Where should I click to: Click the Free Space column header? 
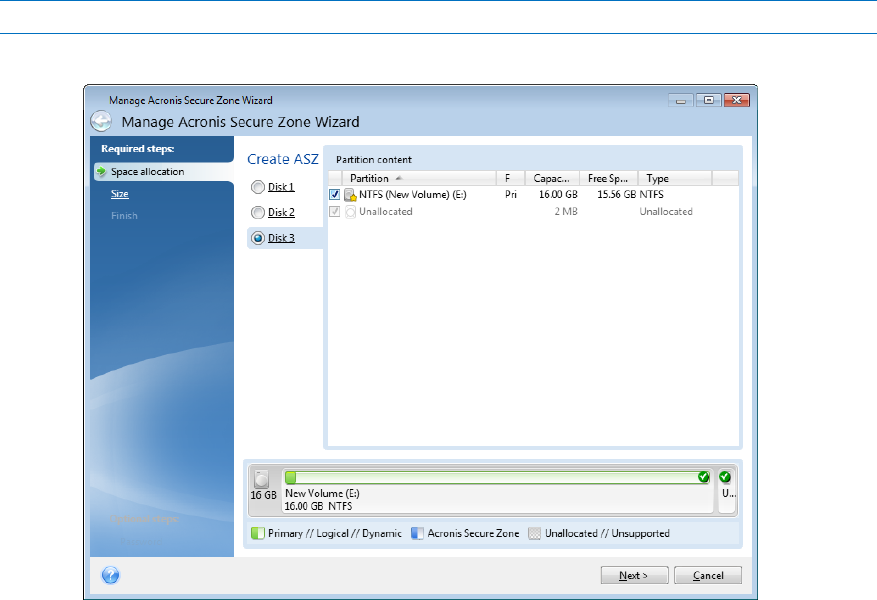609,178
